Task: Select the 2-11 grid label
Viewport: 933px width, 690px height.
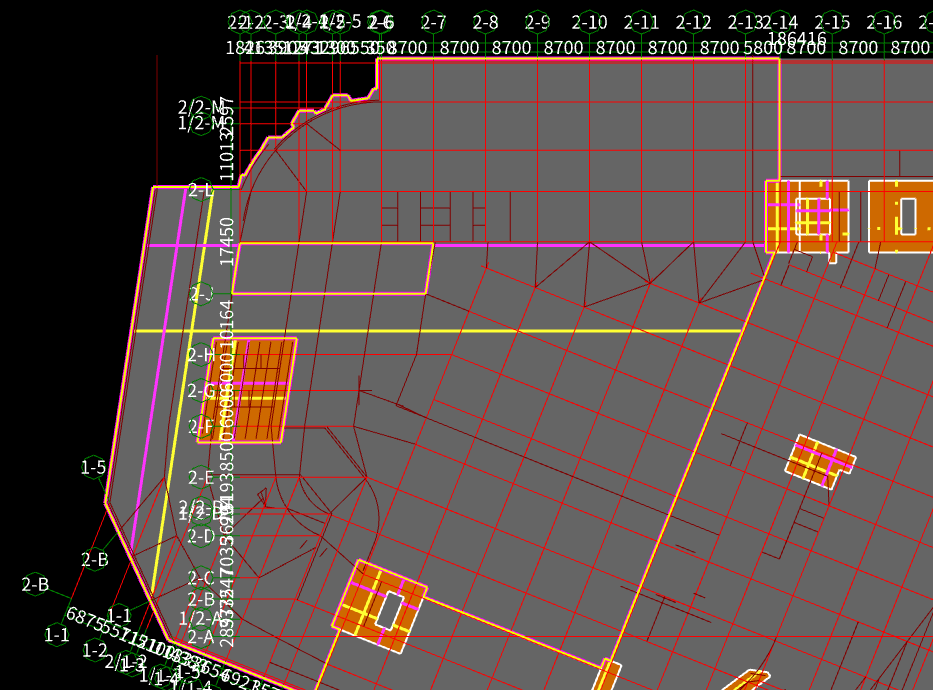Action: coord(641,23)
